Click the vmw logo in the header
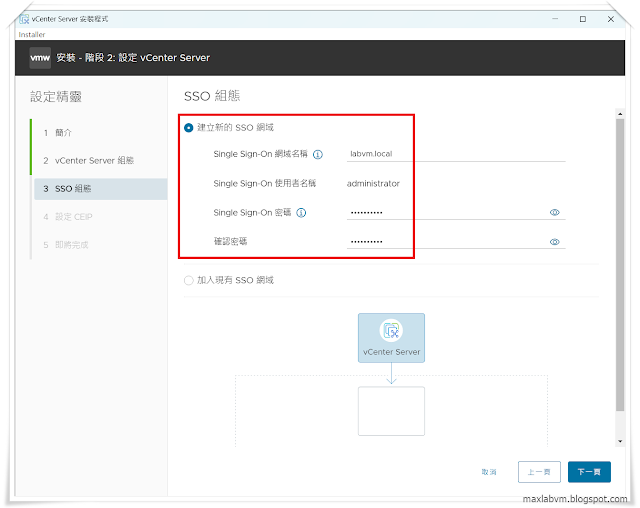Image resolution: width=640 pixels, height=508 pixels. pyautogui.click(x=40, y=58)
